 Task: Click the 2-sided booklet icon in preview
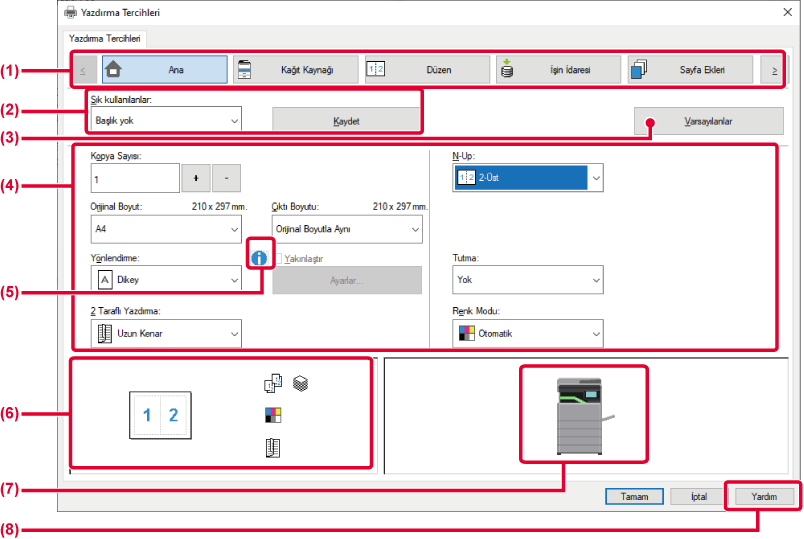tap(273, 448)
